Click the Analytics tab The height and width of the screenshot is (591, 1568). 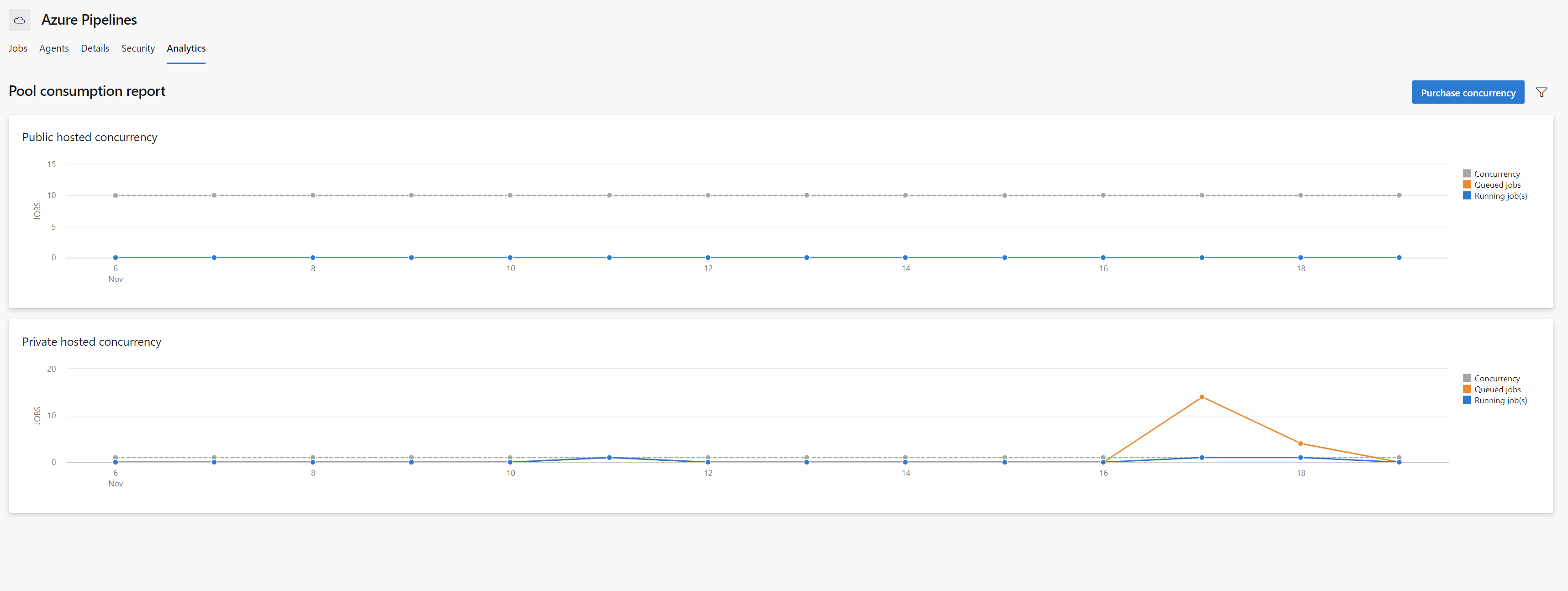[186, 48]
